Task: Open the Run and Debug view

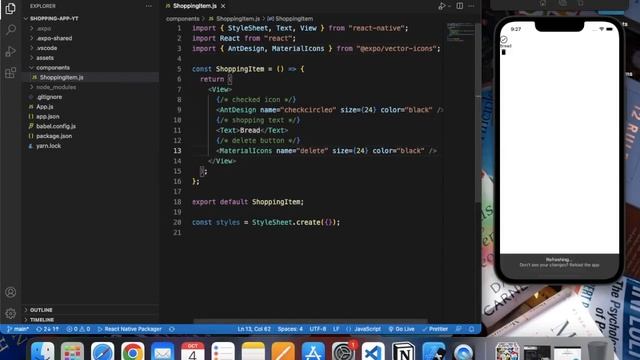Action: 11,51
